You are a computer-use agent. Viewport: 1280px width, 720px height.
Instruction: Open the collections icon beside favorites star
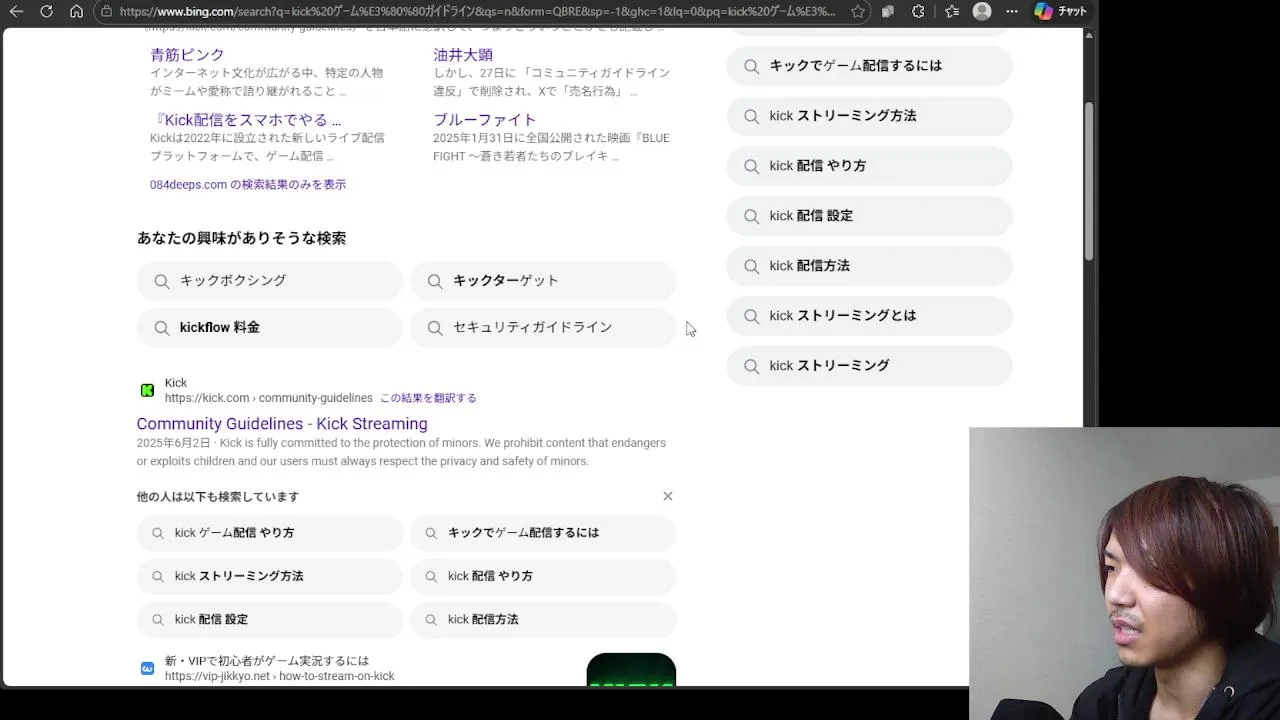tap(888, 12)
